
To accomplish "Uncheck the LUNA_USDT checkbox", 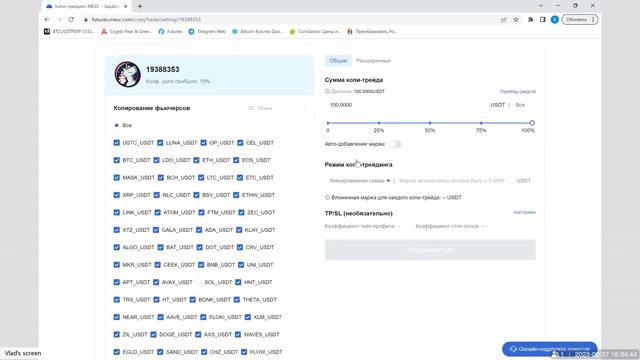I will click(x=160, y=143).
